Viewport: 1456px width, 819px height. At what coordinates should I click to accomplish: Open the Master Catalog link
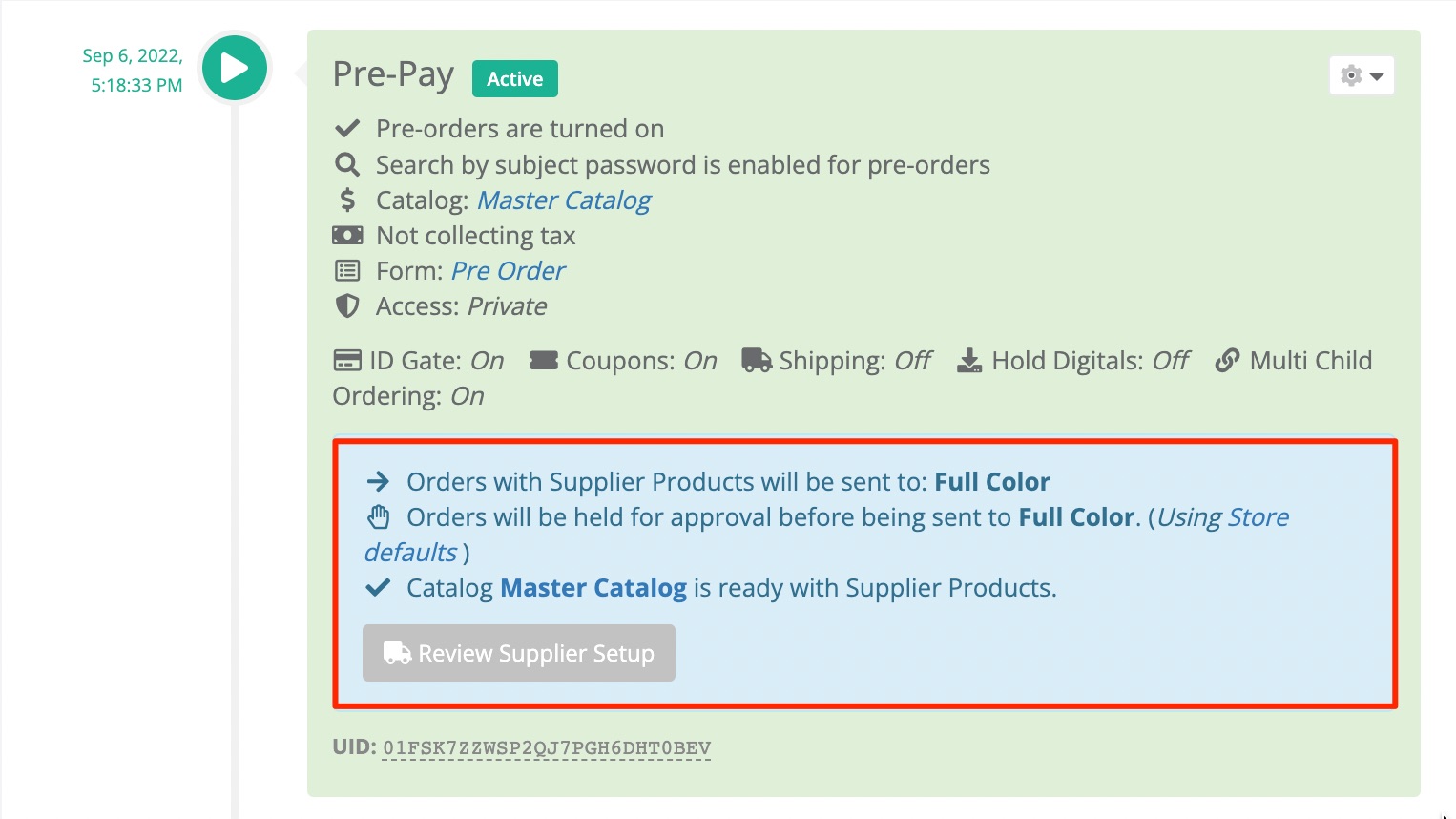564,200
